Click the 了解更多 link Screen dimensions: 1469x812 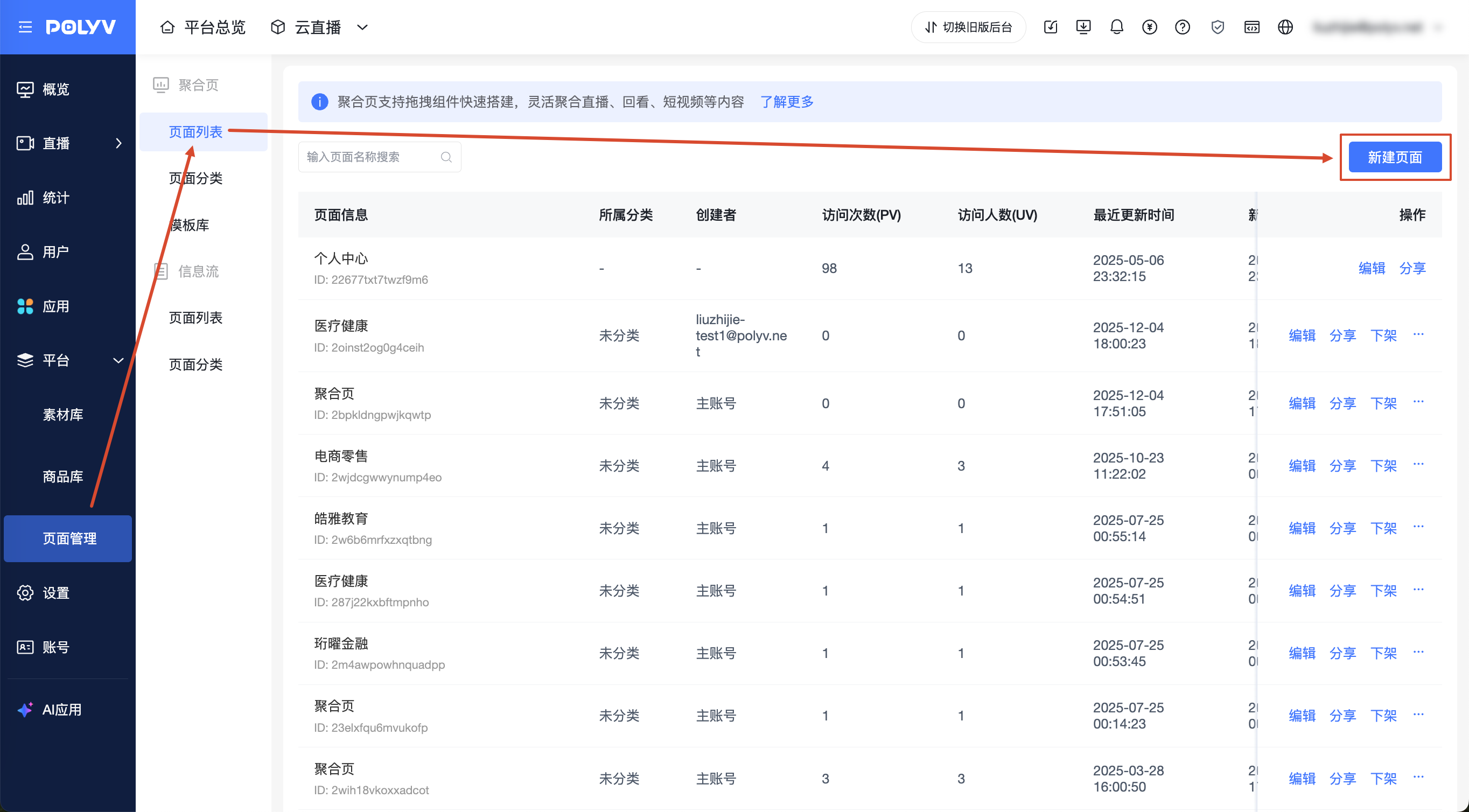click(x=786, y=102)
